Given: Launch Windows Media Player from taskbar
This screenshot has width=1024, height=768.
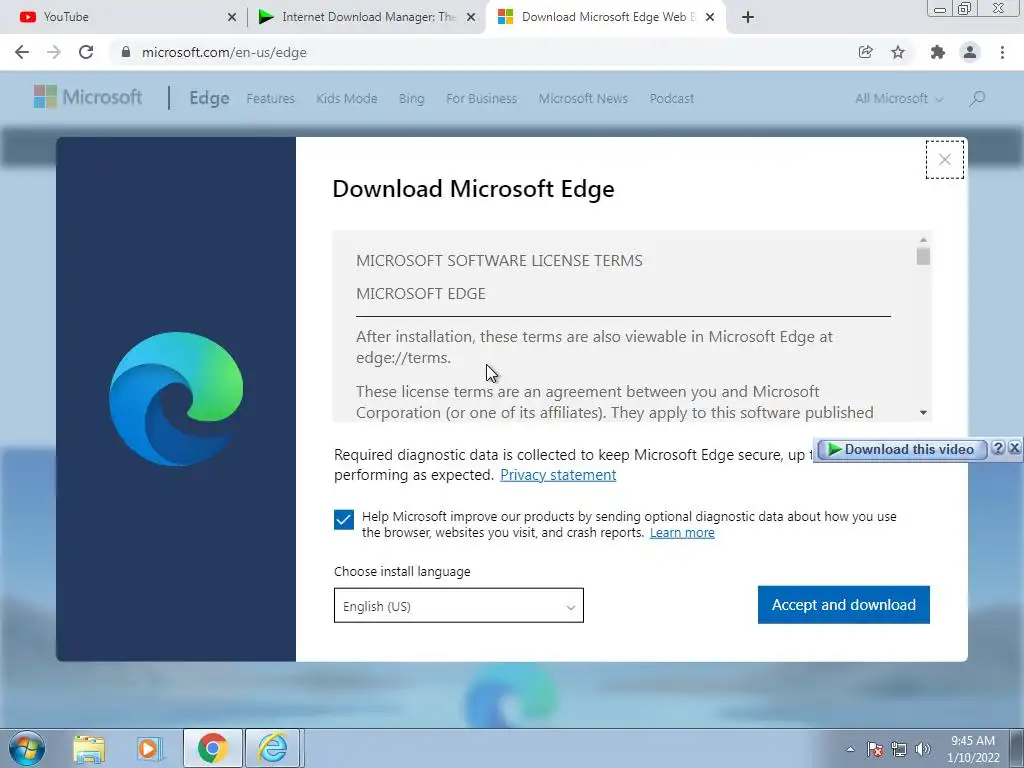Looking at the screenshot, I should coord(149,748).
